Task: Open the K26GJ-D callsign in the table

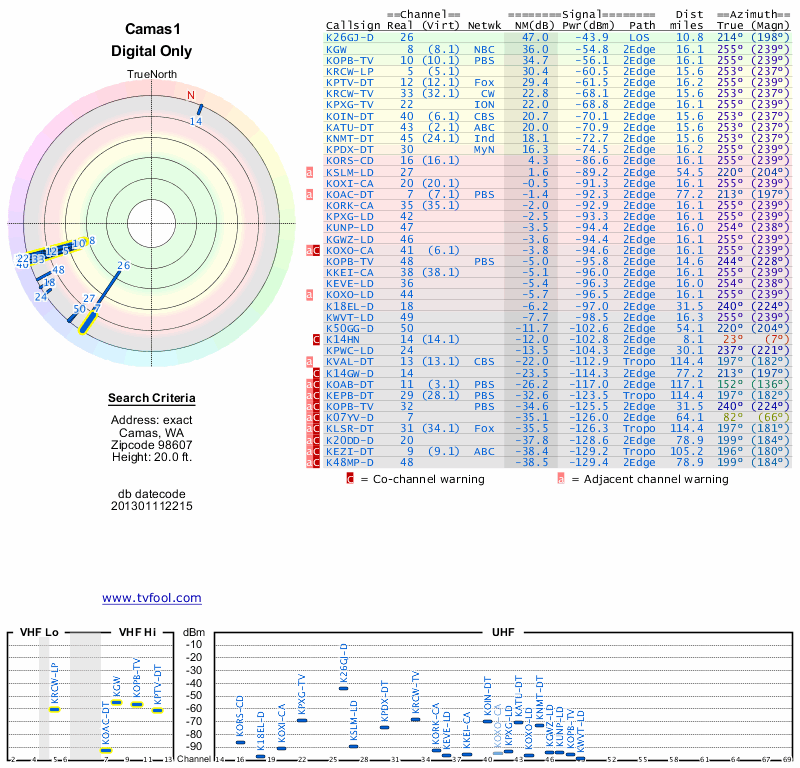Action: click(350, 37)
